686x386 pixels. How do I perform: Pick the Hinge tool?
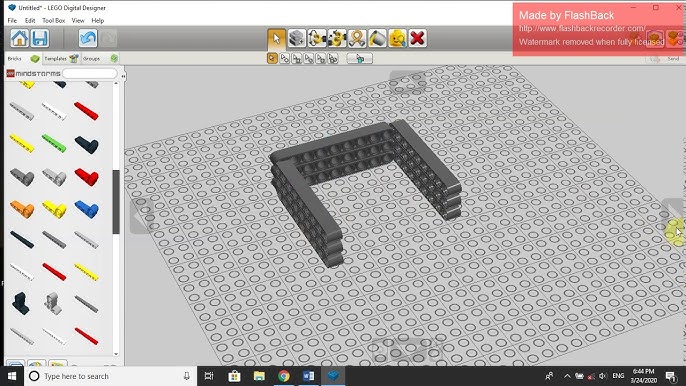coord(317,39)
